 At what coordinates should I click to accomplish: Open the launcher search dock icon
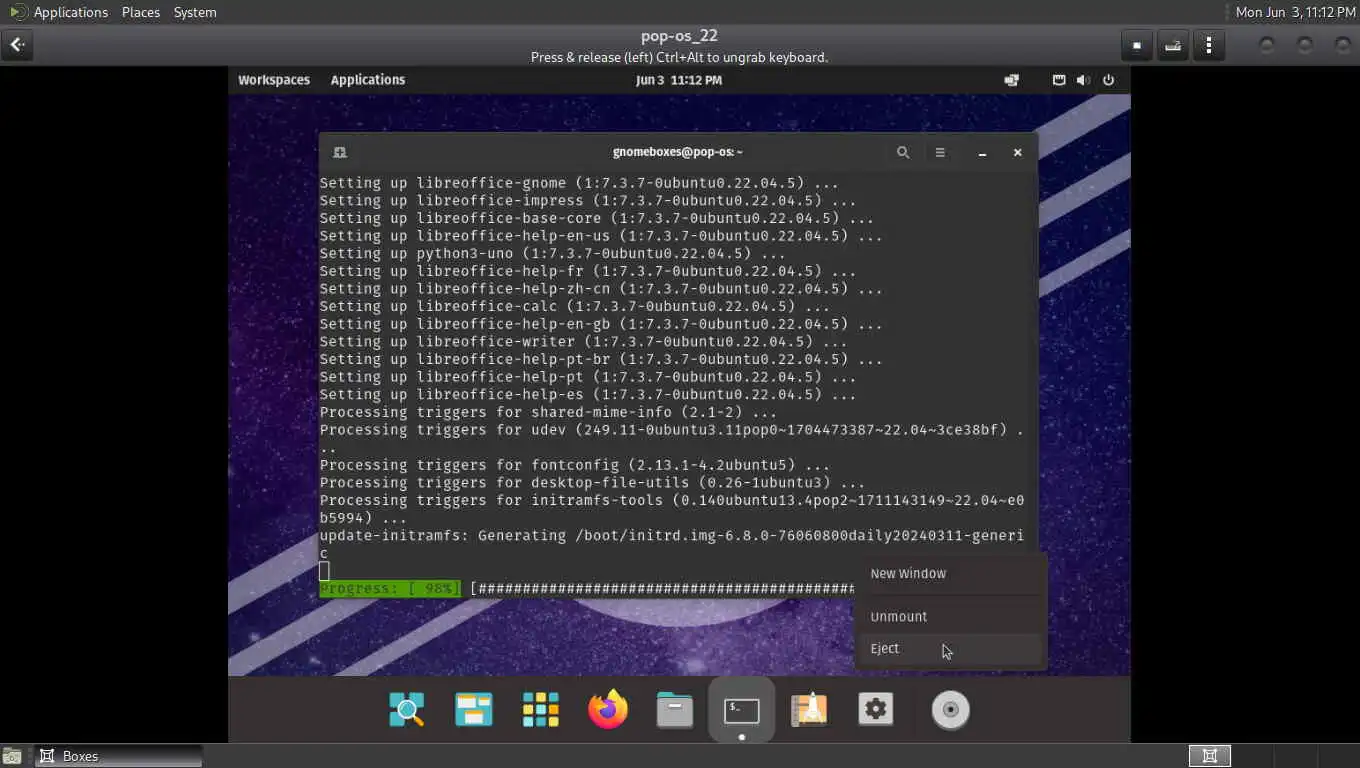coord(407,710)
